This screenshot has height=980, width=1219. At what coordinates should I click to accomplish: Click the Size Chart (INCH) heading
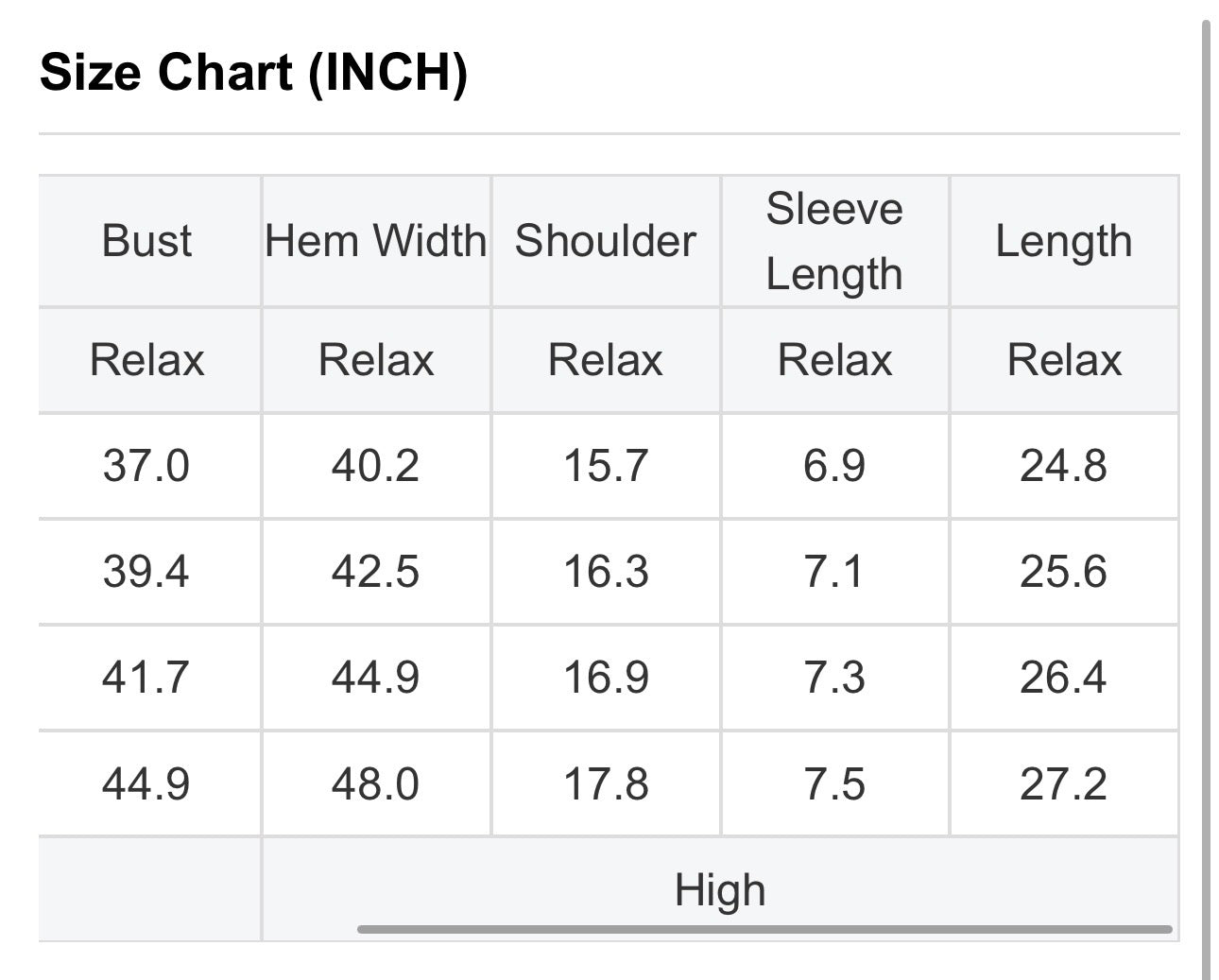[x=253, y=72]
